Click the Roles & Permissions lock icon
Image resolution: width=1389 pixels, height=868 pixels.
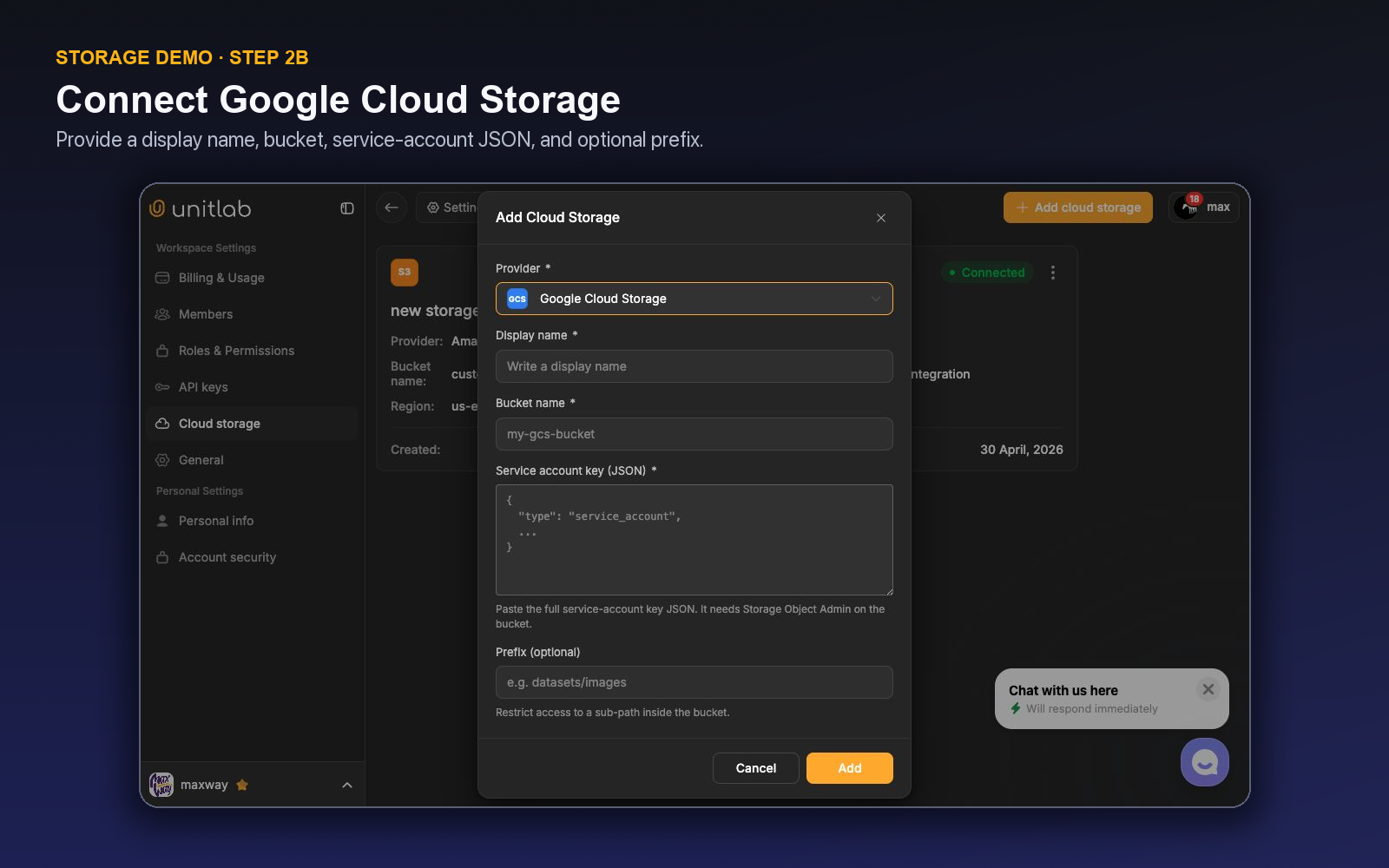click(162, 351)
